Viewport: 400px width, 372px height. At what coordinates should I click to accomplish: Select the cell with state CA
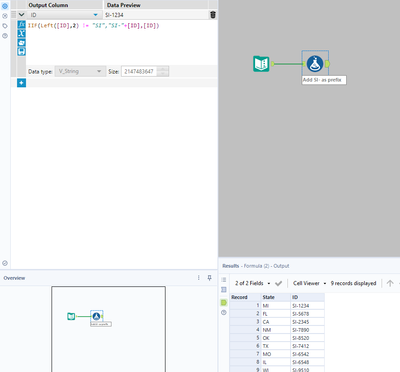point(275,322)
